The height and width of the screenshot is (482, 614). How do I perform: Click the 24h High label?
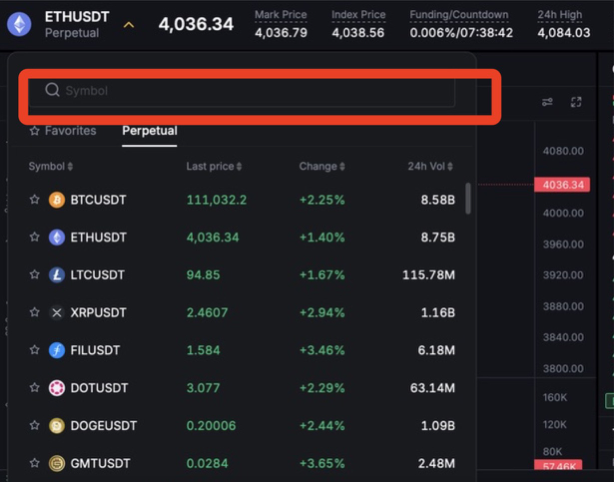pos(560,15)
